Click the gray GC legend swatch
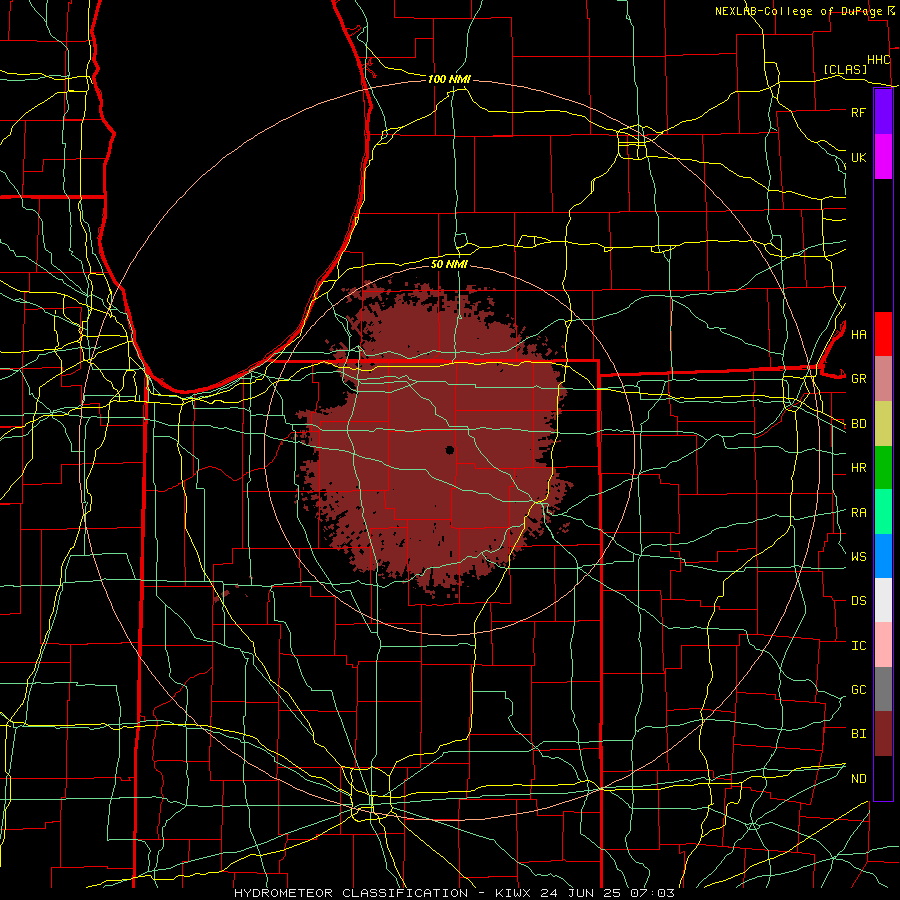This screenshot has width=900, height=900. click(x=883, y=689)
